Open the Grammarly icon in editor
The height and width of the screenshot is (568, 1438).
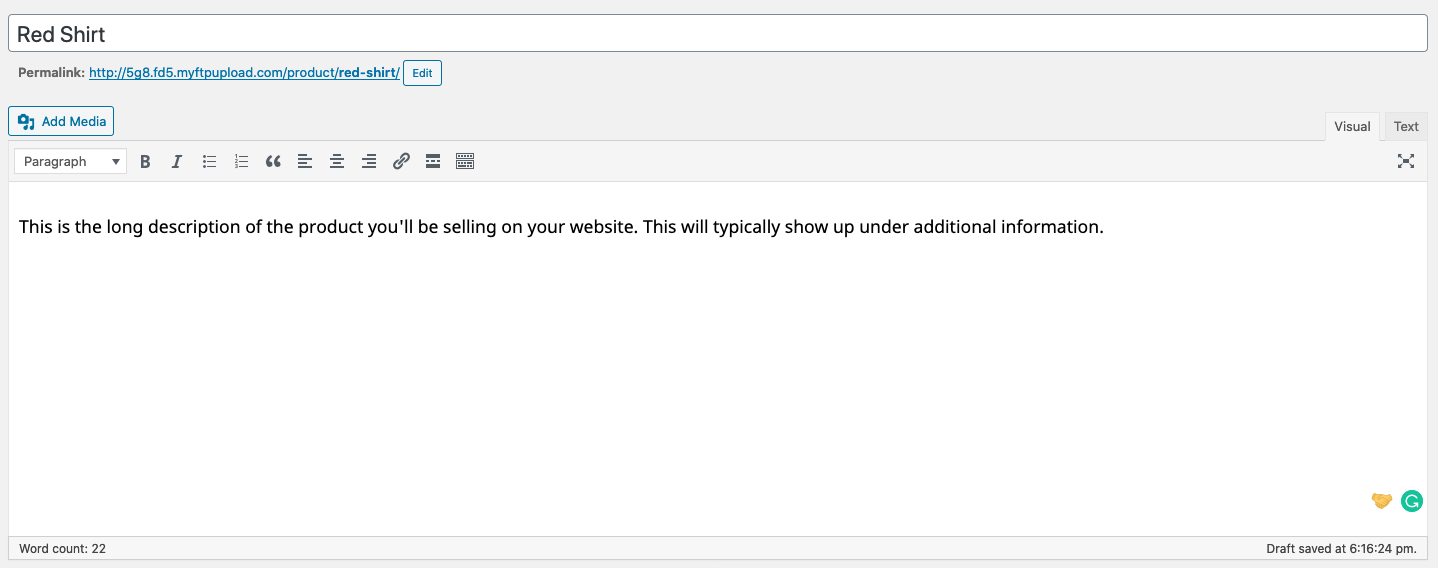[x=1412, y=501]
